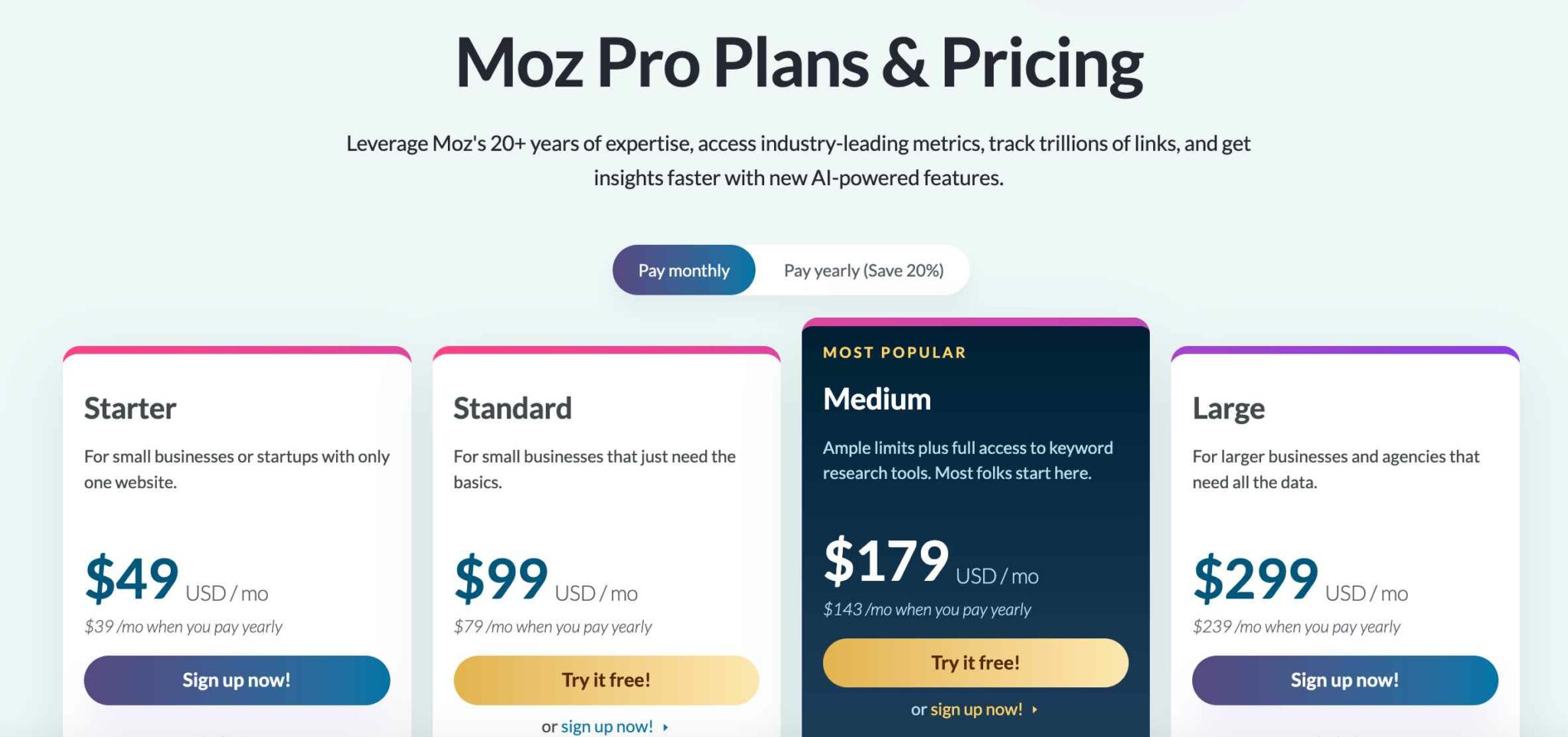This screenshot has width=1568, height=737.
Task: Select the Medium plan heading
Action: click(877, 399)
